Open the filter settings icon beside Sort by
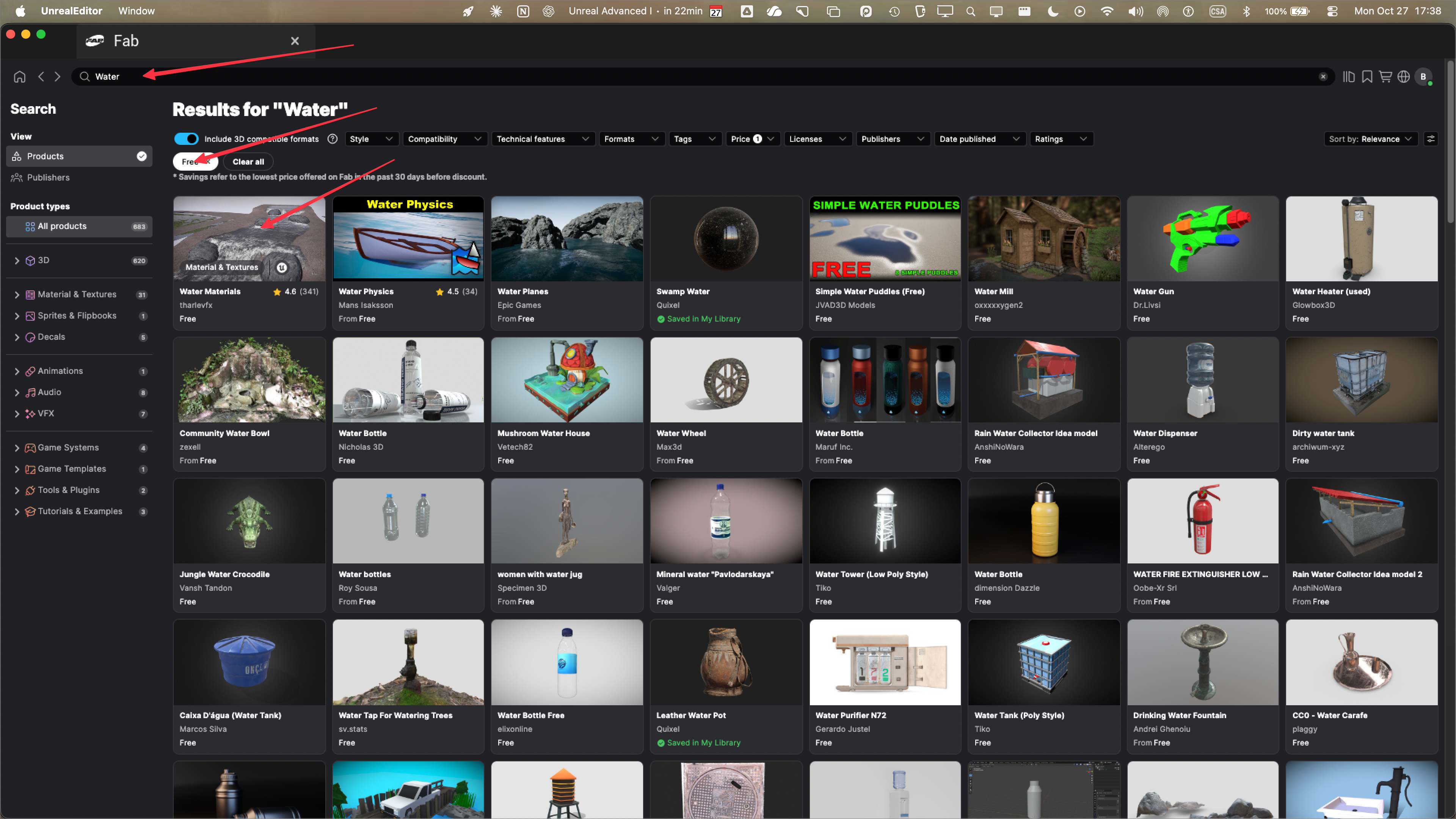 (x=1431, y=138)
